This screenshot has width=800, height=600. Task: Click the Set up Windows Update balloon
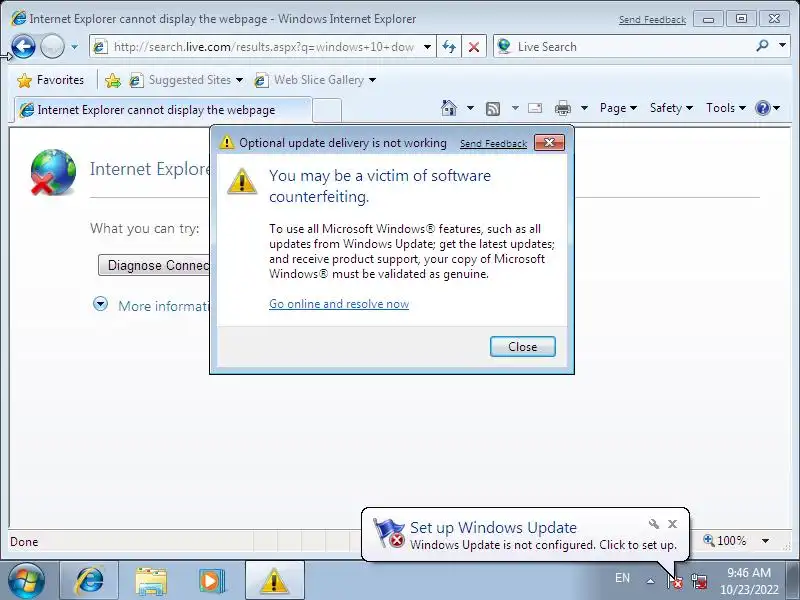point(526,535)
